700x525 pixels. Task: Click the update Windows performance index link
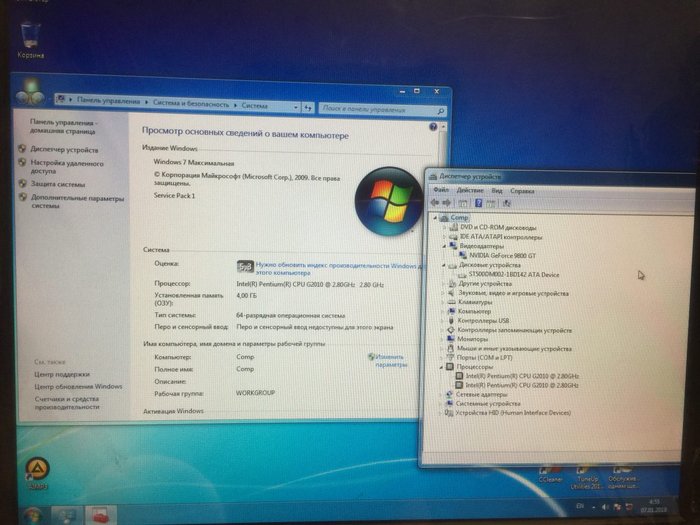click(x=338, y=269)
